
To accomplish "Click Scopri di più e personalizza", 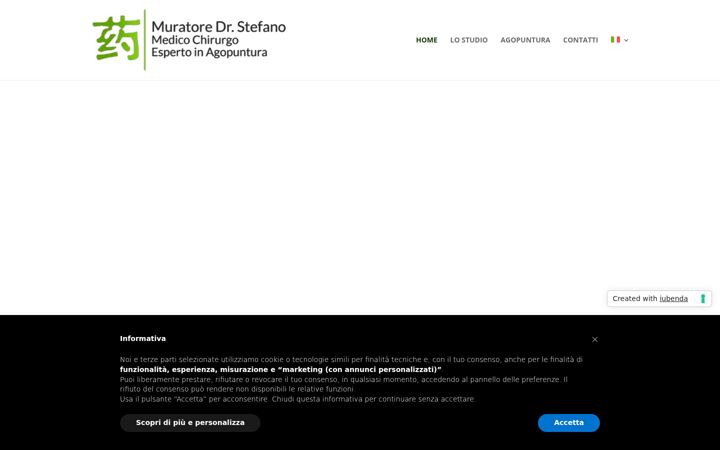I will [190, 422].
